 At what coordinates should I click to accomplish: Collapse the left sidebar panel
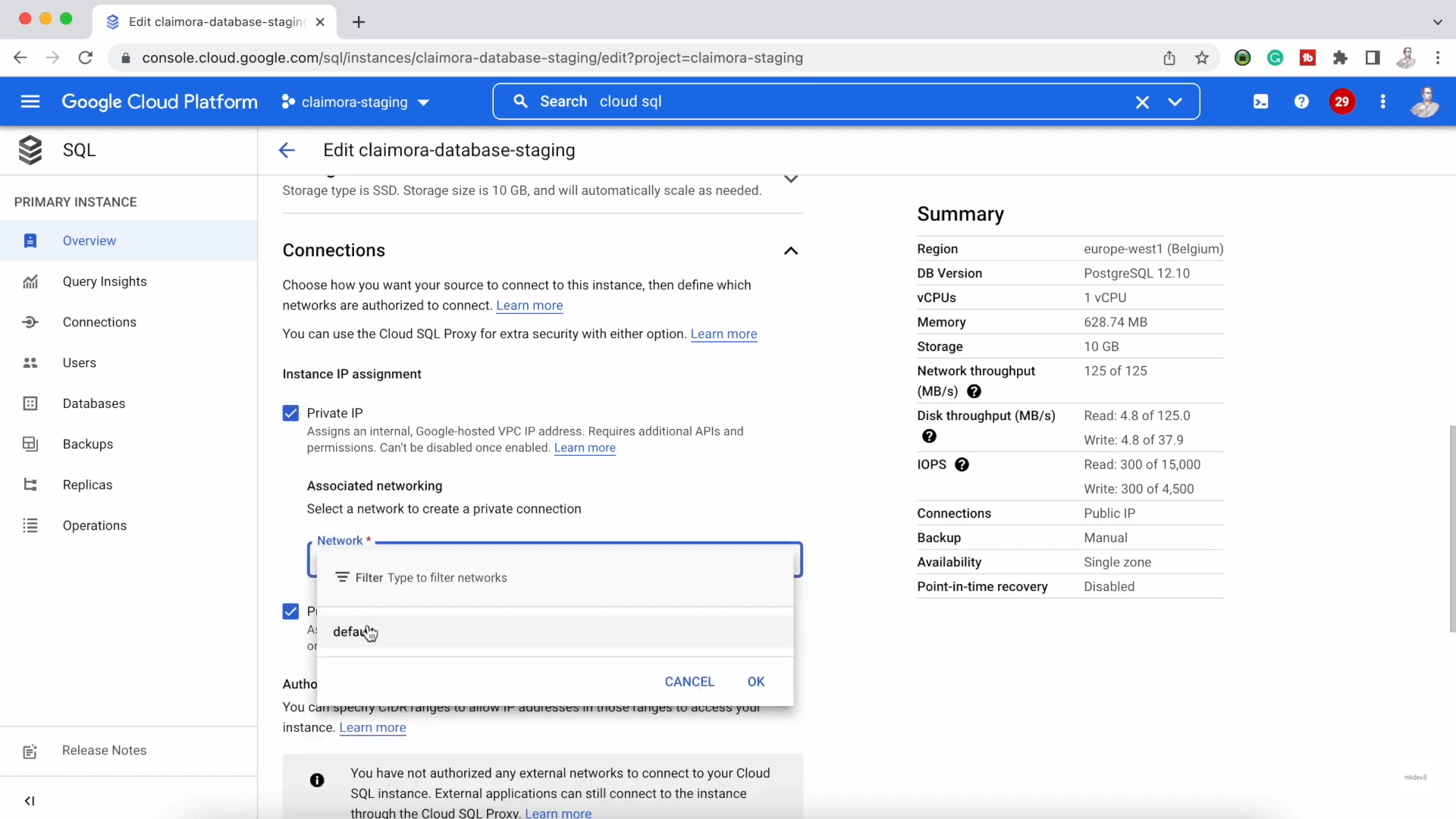(x=30, y=801)
